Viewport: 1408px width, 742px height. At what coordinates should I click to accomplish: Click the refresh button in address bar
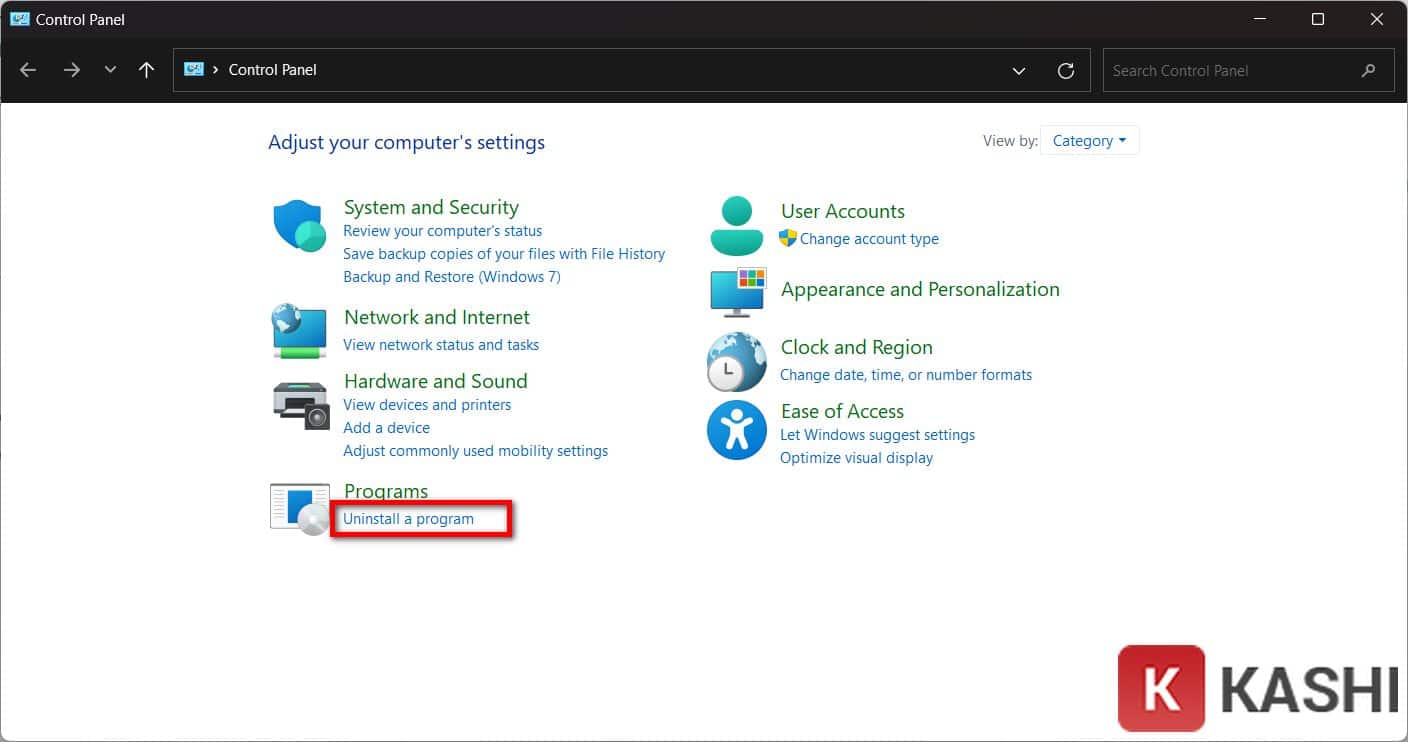(1065, 70)
